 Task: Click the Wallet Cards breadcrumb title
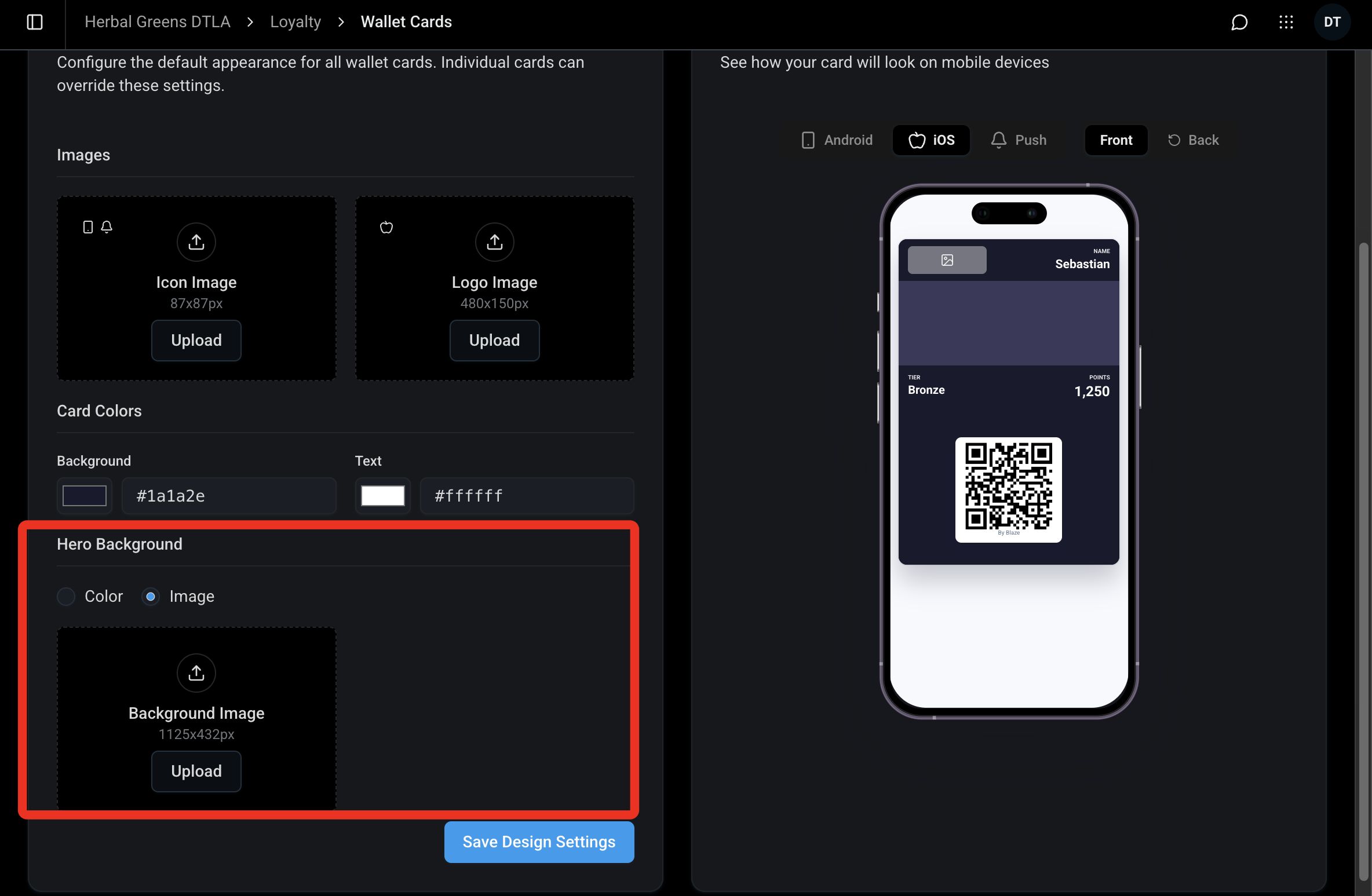pyautogui.click(x=406, y=22)
